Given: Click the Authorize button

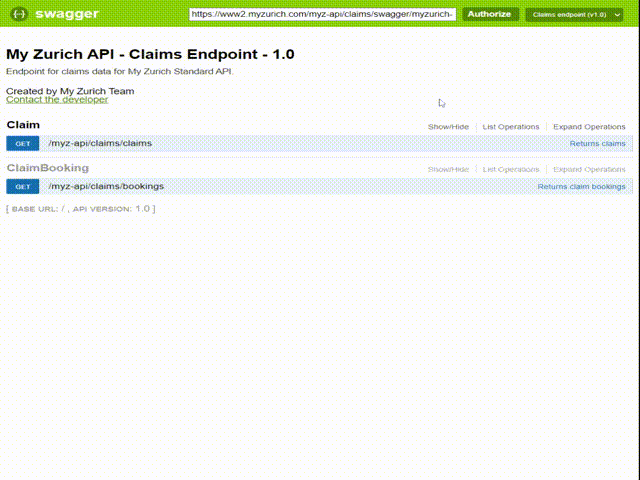Looking at the screenshot, I should (x=489, y=14).
